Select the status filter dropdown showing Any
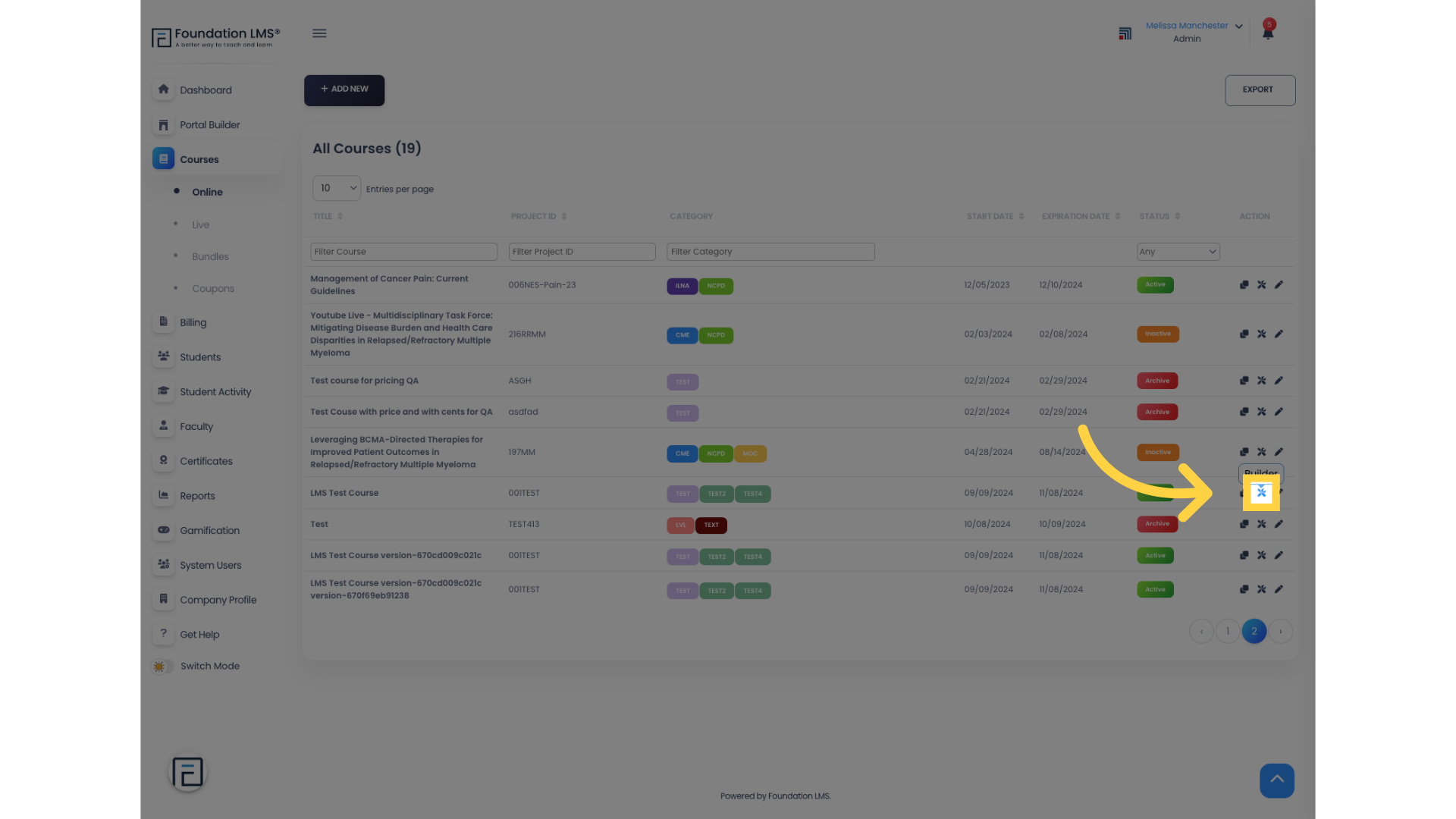1456x819 pixels. coord(1178,251)
